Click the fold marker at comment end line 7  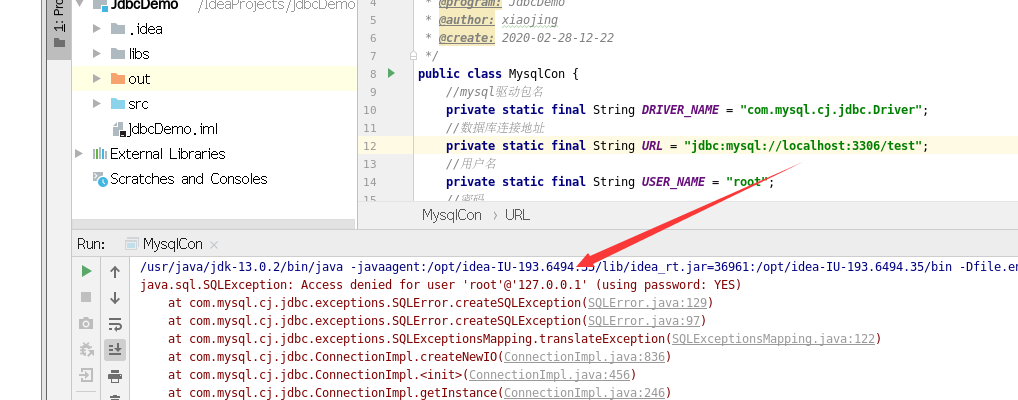(x=414, y=56)
